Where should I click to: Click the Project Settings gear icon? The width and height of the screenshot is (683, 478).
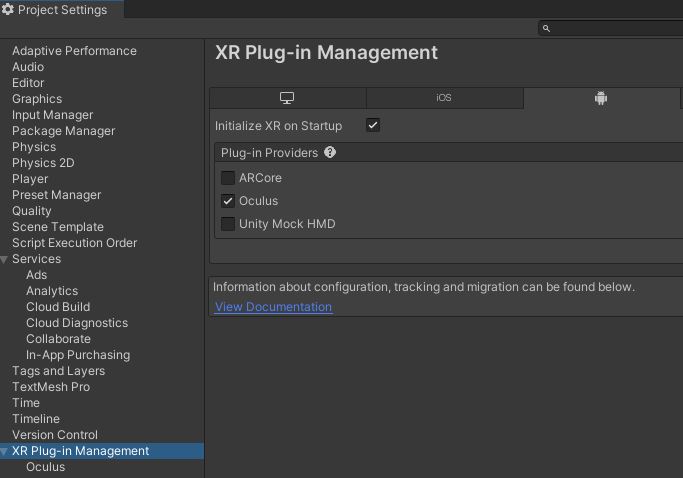(x=7, y=9)
